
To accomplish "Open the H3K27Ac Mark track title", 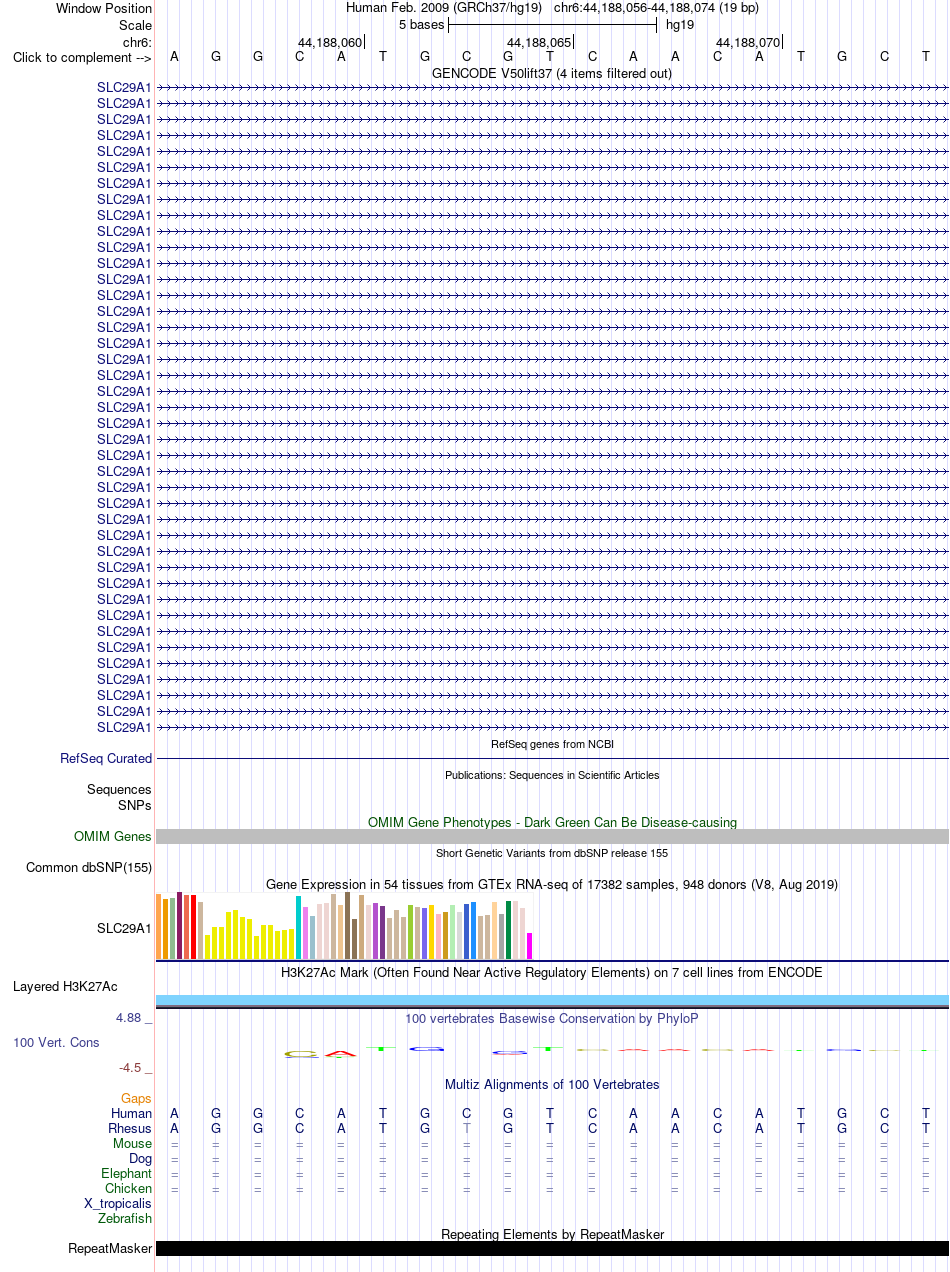I will point(552,972).
